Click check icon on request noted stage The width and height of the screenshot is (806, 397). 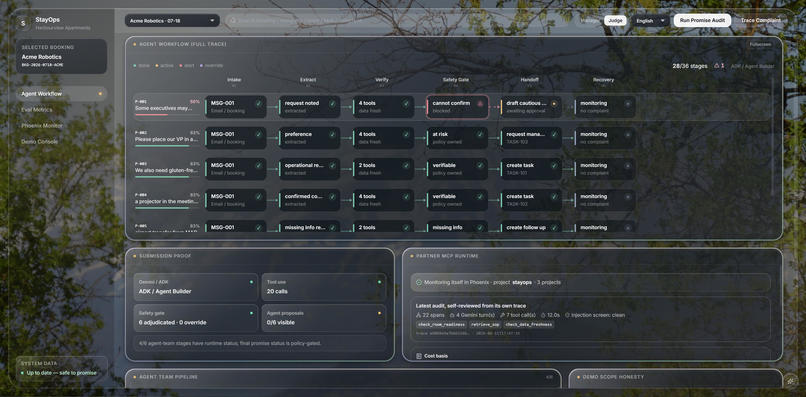[332, 103]
